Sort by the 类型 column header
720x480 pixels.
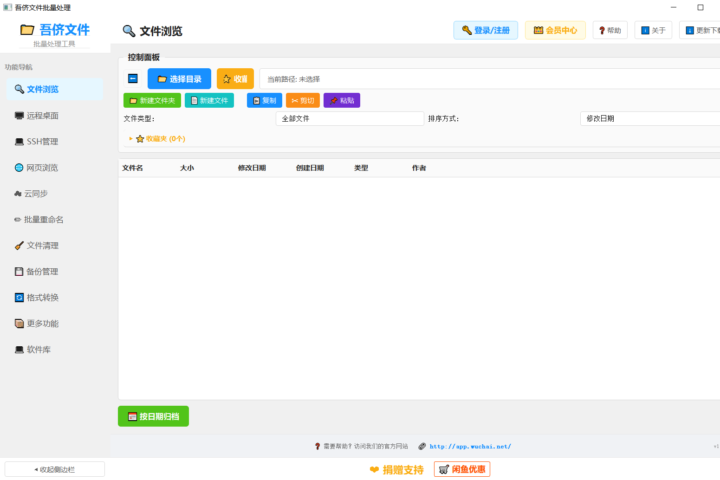coord(361,168)
